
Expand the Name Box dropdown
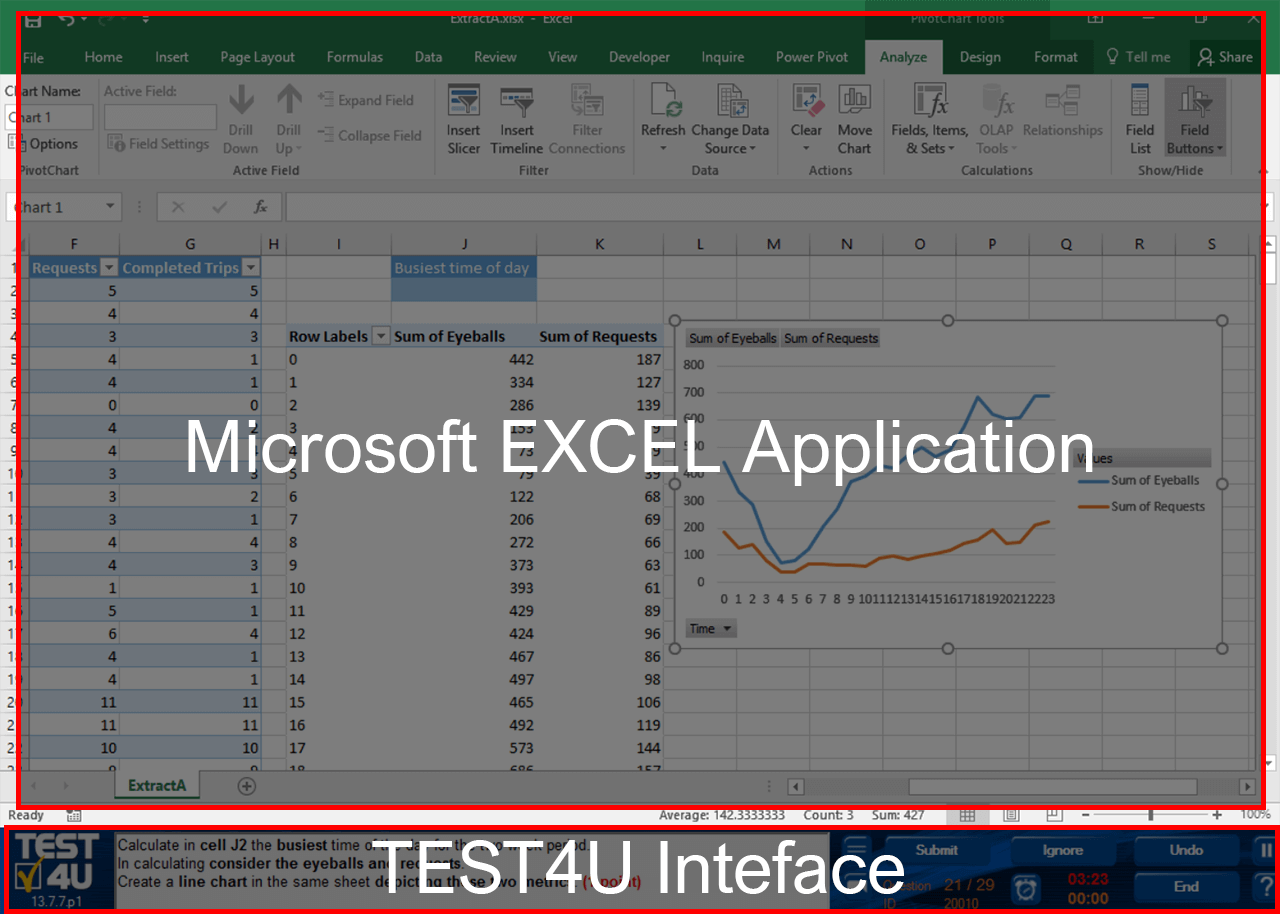110,207
